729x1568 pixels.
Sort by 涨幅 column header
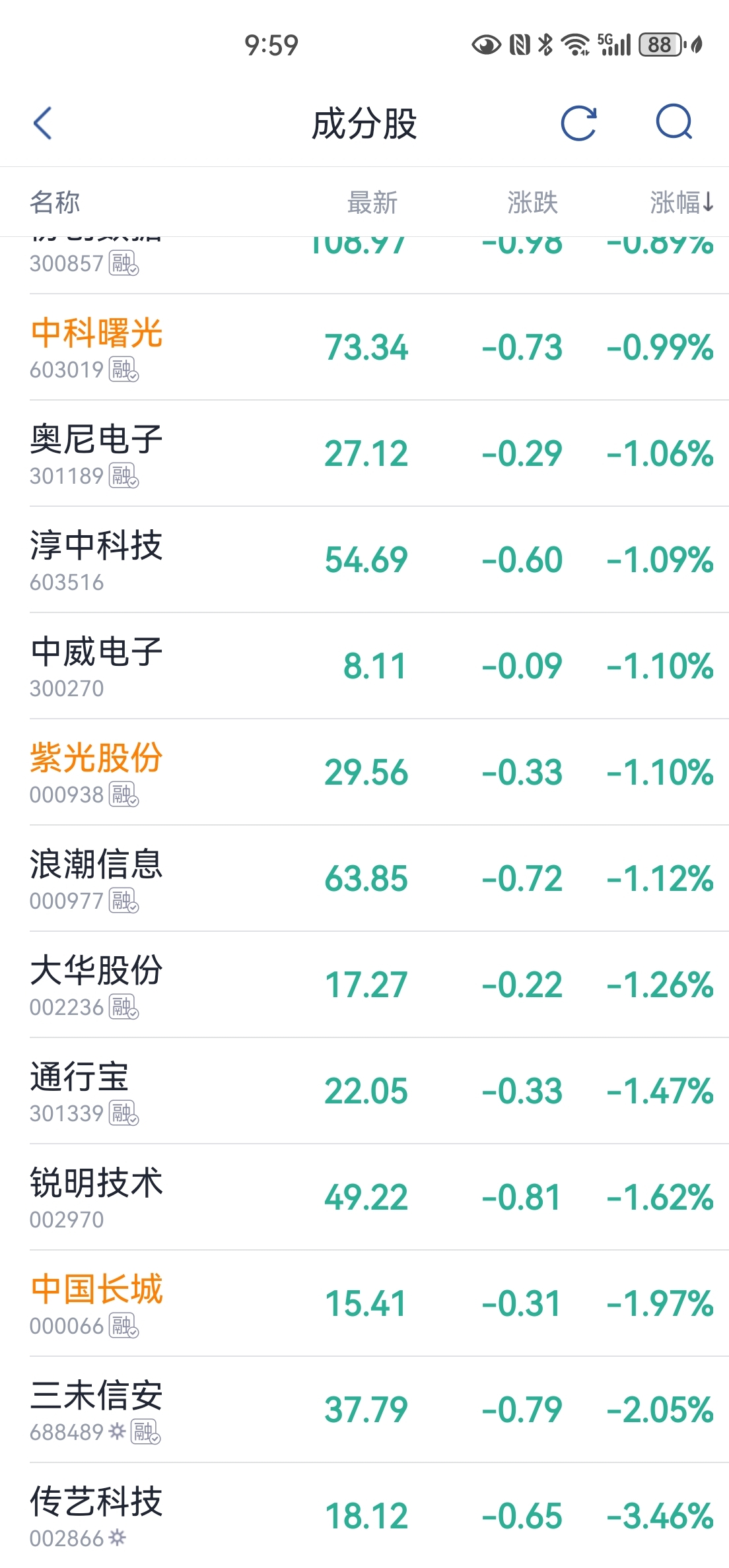point(681,203)
